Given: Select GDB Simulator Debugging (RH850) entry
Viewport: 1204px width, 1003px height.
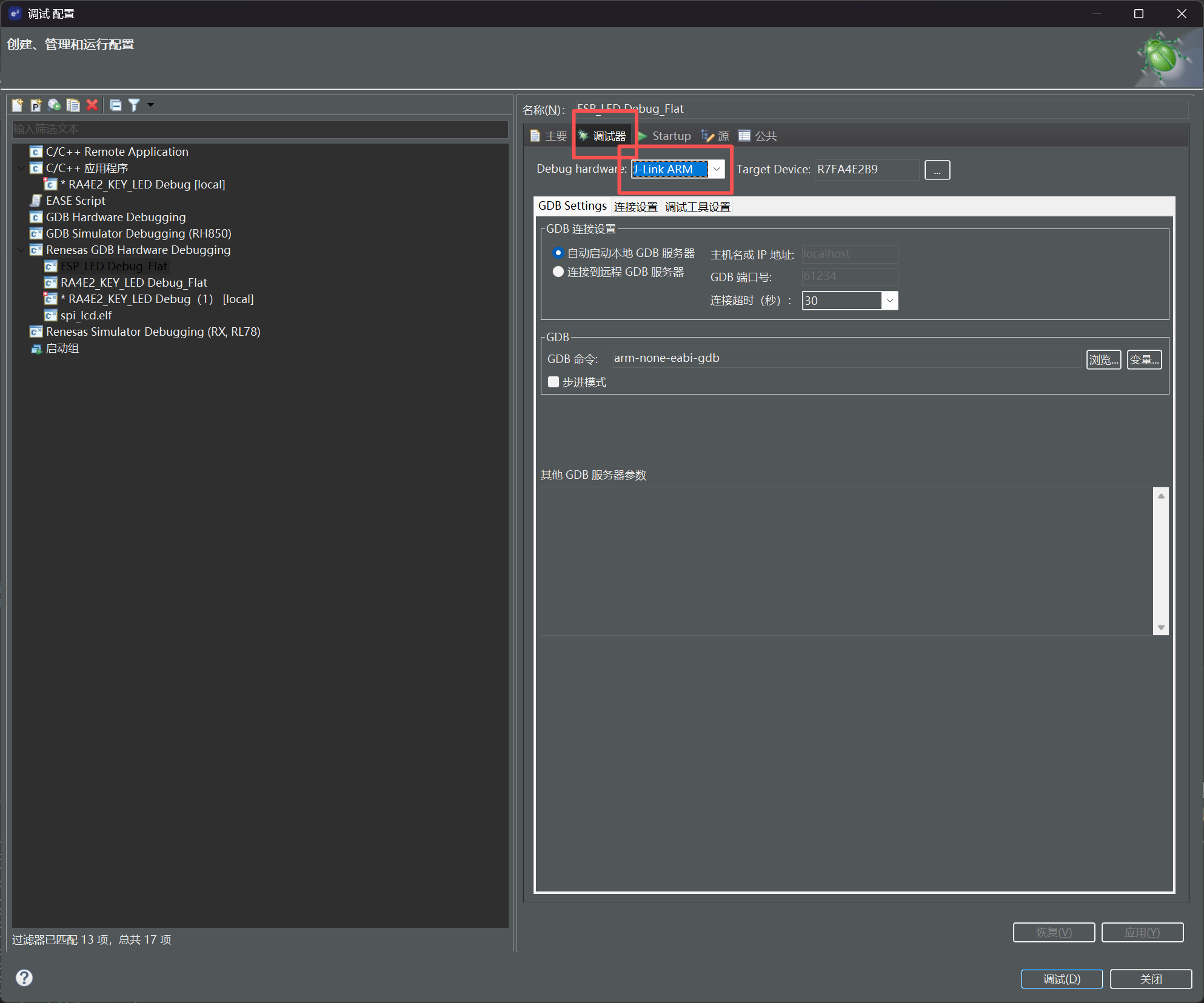Looking at the screenshot, I should 138,233.
